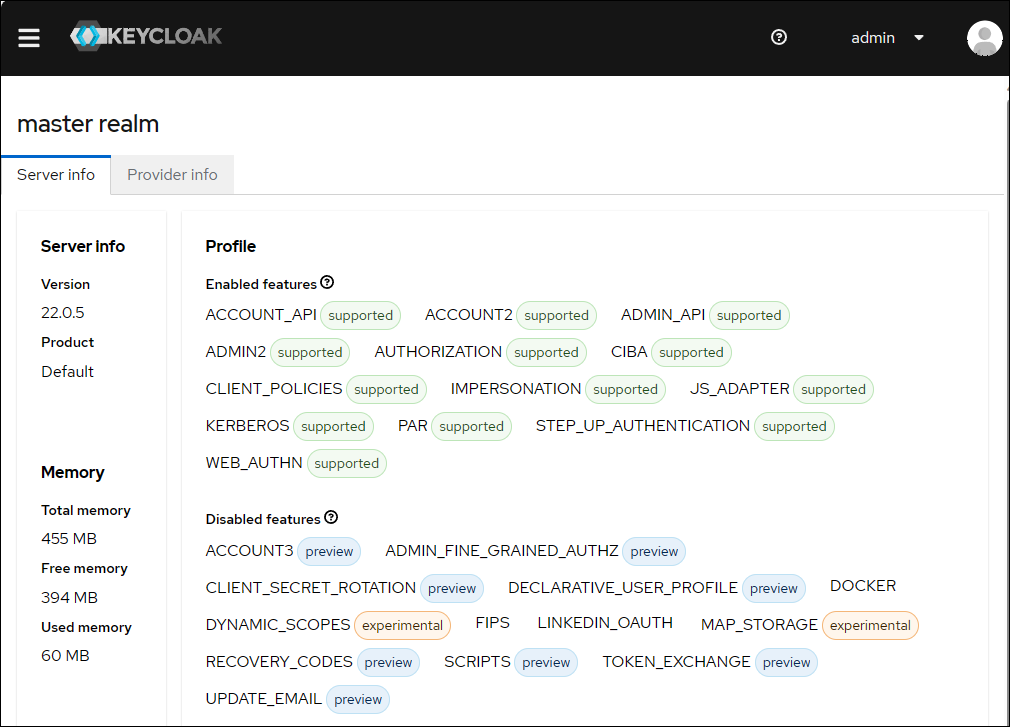Click help icon next to Enabled features
1010x727 pixels.
(327, 283)
